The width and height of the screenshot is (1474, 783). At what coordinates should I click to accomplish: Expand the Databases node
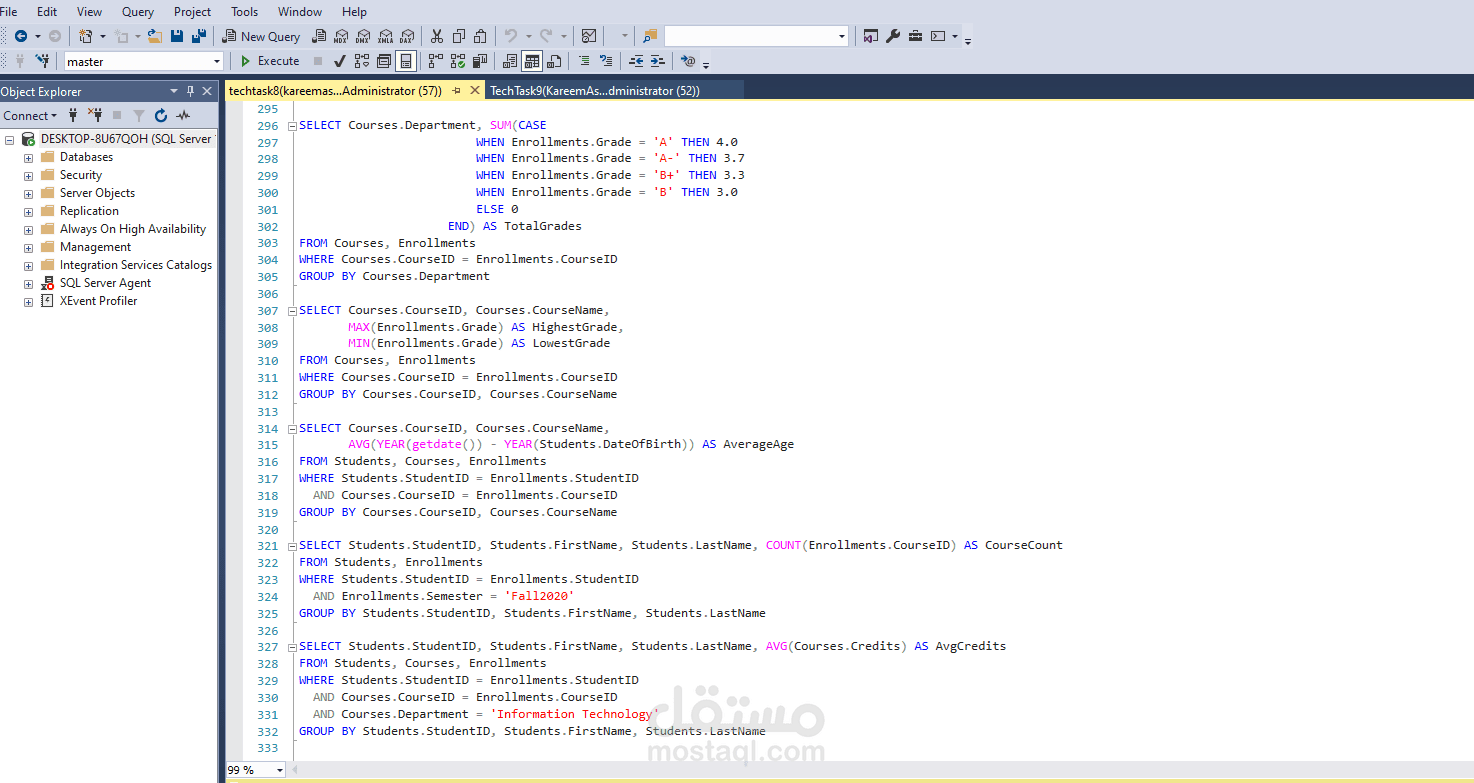tap(28, 158)
